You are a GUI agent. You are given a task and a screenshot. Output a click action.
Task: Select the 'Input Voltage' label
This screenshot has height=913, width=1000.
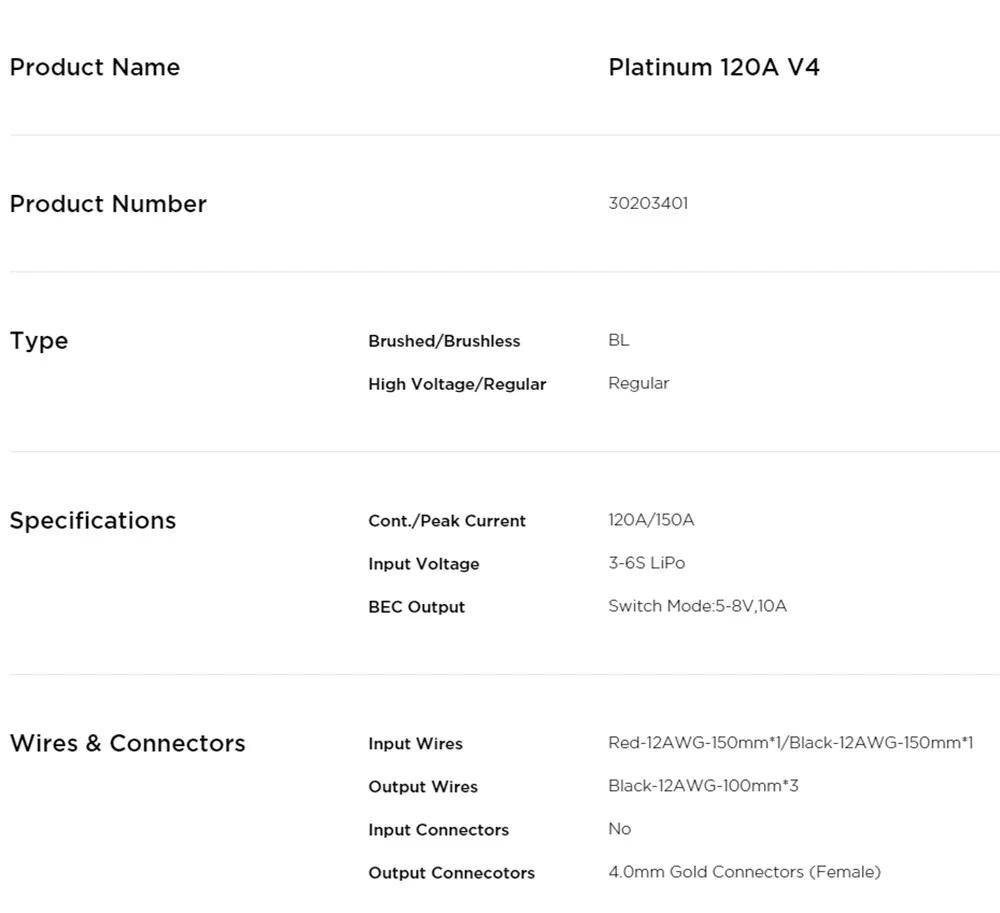click(423, 564)
